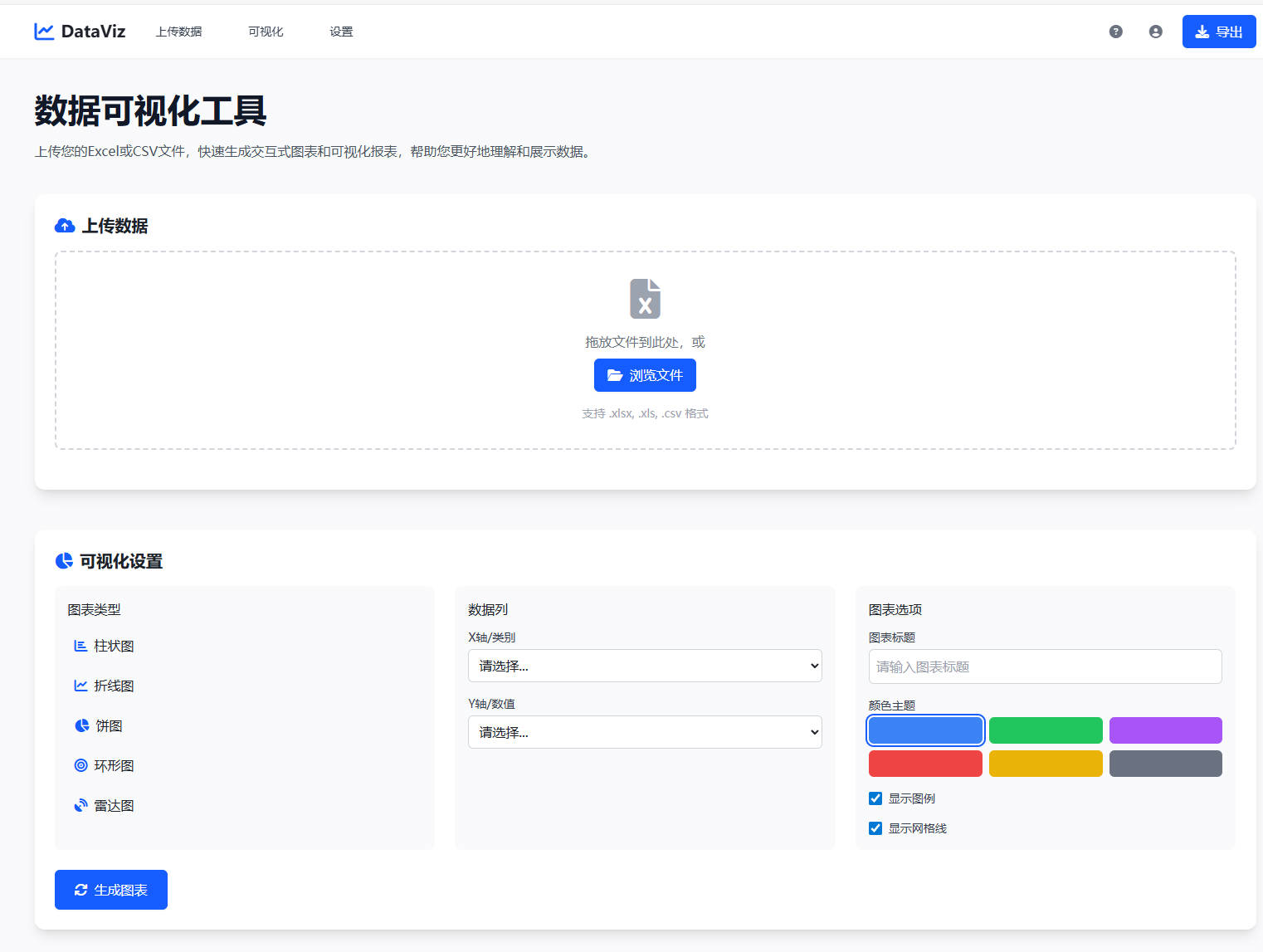The height and width of the screenshot is (952, 1263).
Task: Click the pie icon beside 可视化设置 heading
Action: coord(64,561)
